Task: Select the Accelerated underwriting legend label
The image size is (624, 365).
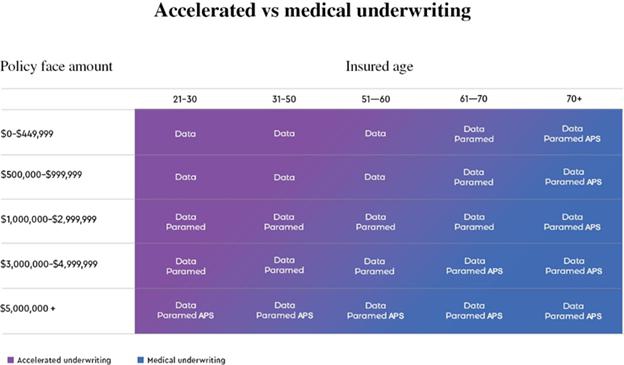Action: point(64,360)
